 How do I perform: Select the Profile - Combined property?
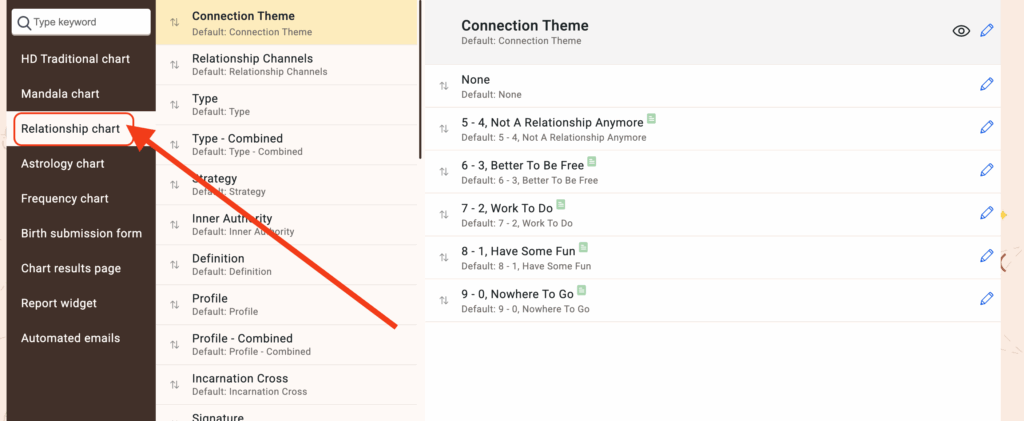click(x=242, y=344)
